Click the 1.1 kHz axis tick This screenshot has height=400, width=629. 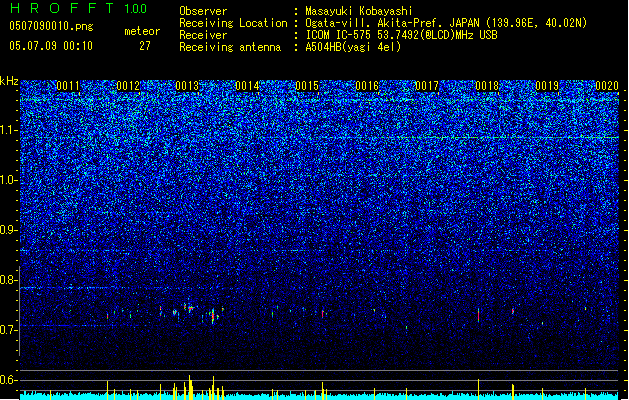pos(9,130)
